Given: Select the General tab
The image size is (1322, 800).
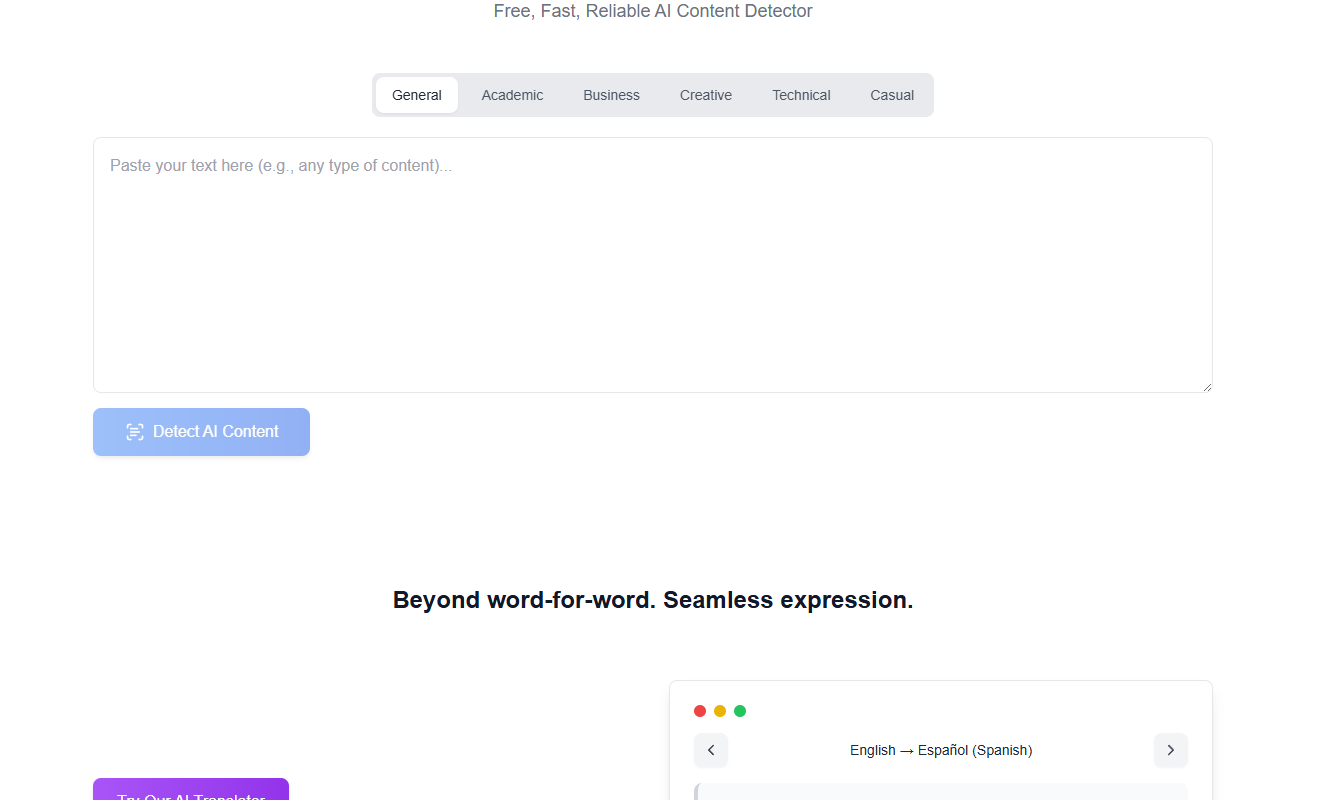Looking at the screenshot, I should 417,95.
